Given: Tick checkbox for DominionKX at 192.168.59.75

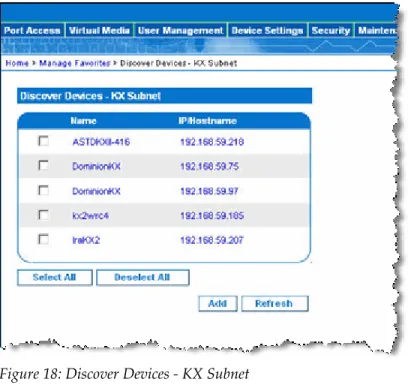Looking at the screenshot, I should 43,165.
